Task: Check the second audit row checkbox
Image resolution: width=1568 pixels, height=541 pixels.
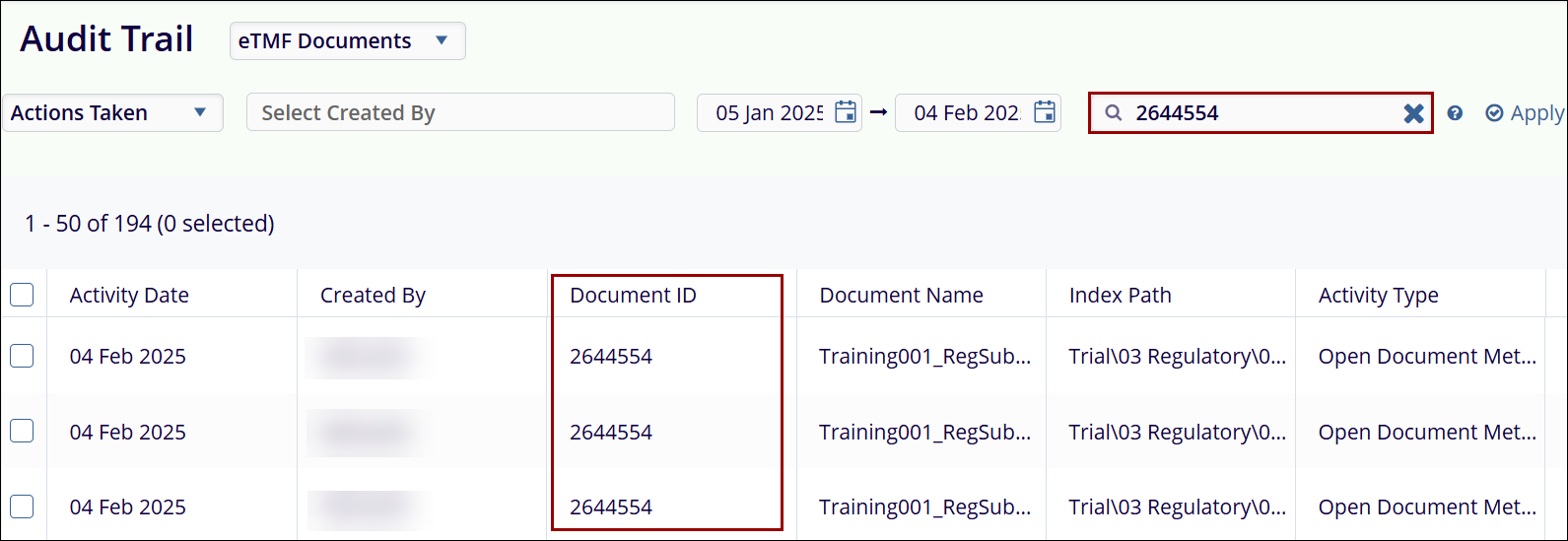Action: [22, 432]
